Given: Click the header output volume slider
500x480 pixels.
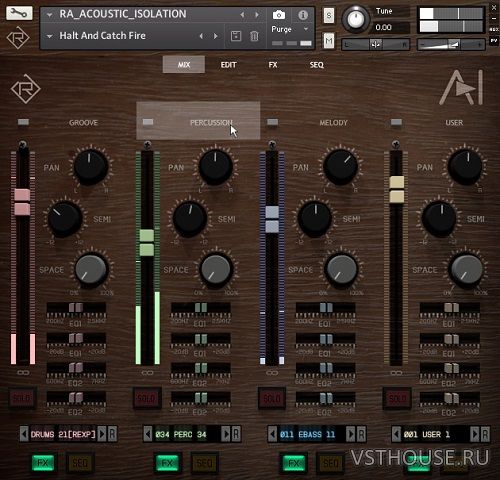Looking at the screenshot, I should point(451,44).
